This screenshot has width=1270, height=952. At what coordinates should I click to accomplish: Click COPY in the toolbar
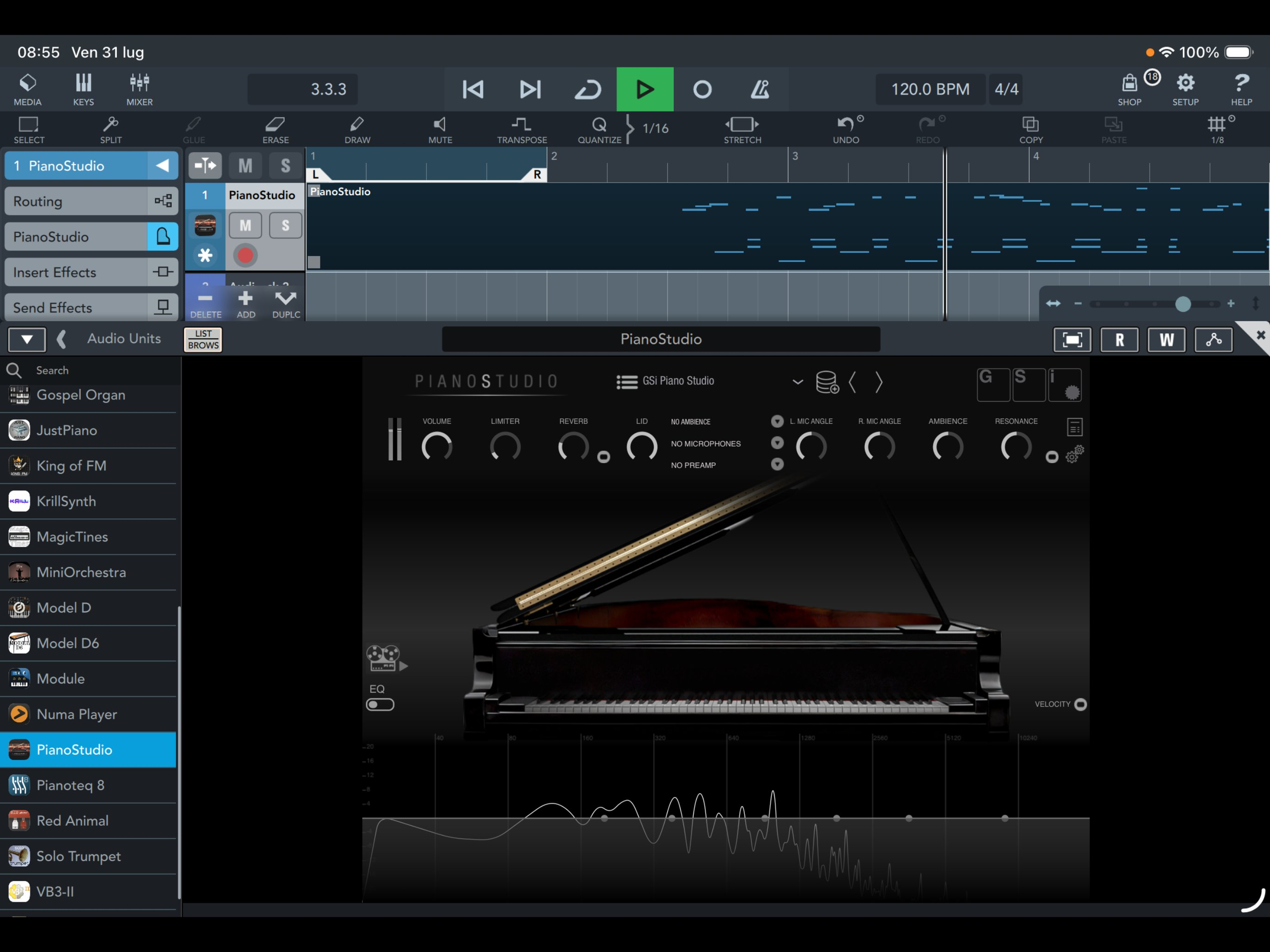pyautogui.click(x=1030, y=130)
